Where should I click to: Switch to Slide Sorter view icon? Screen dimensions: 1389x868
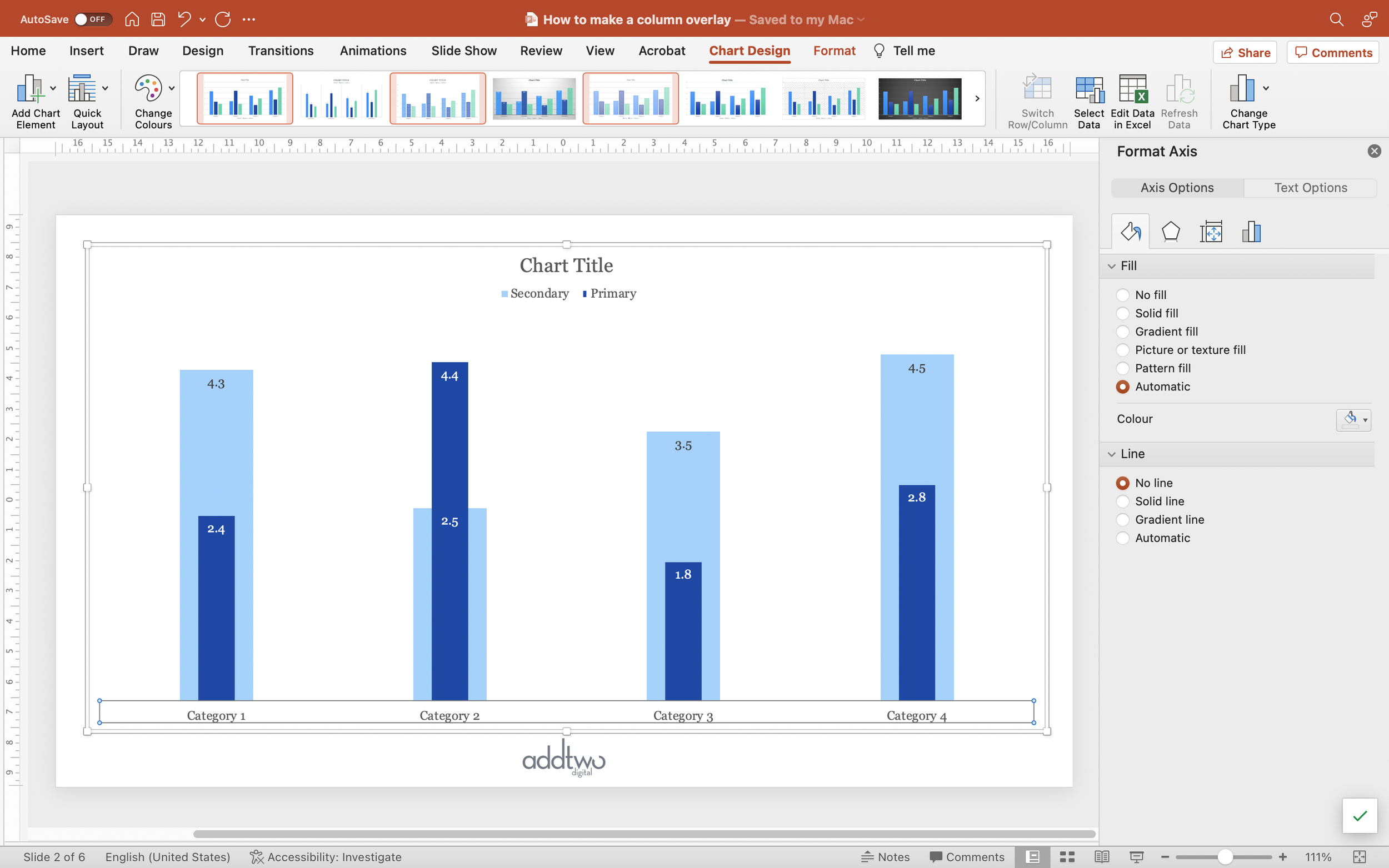[1067, 856]
